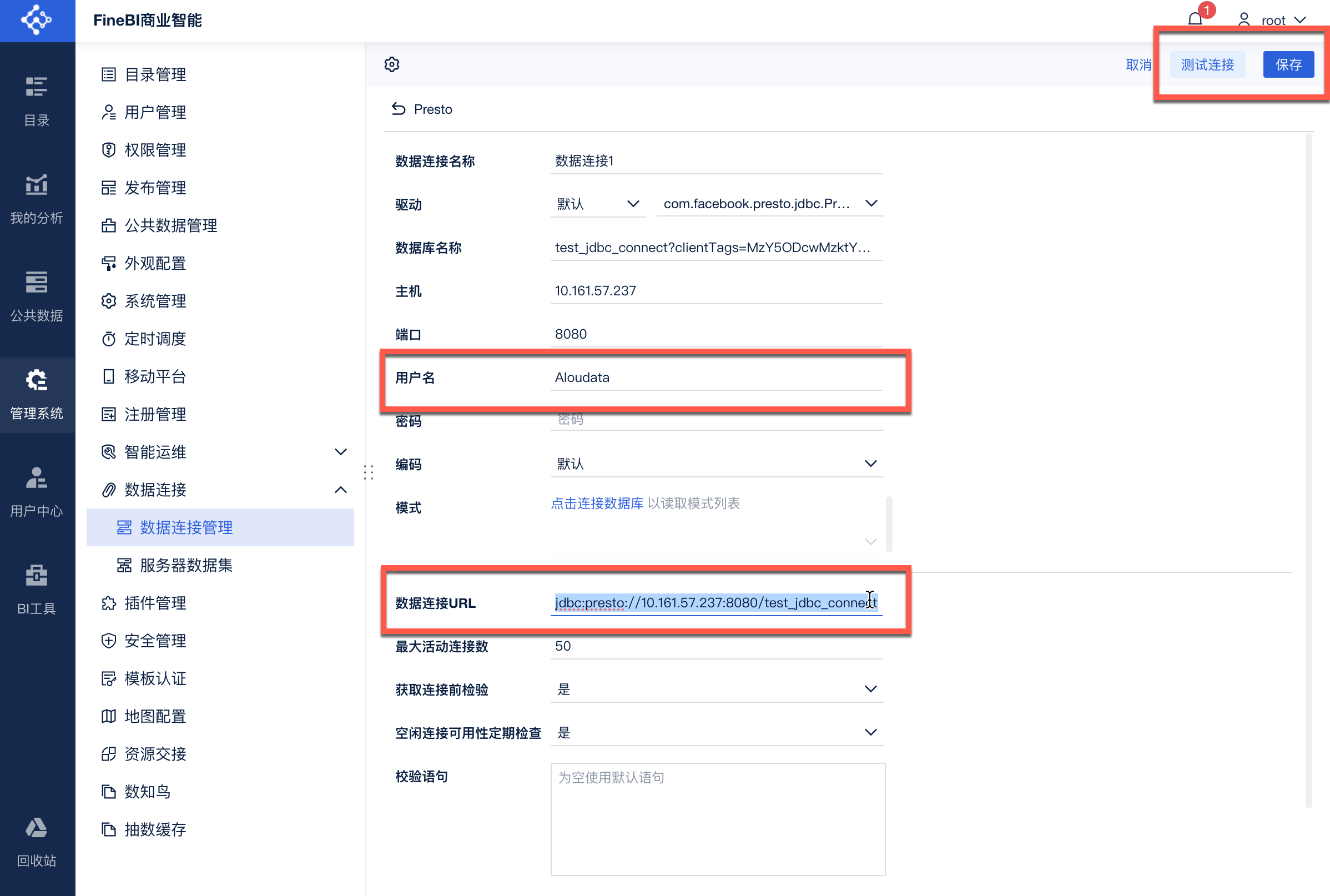Click the gear settings icon above Presto
Viewport: 1330px width, 896px height.
[x=392, y=64]
